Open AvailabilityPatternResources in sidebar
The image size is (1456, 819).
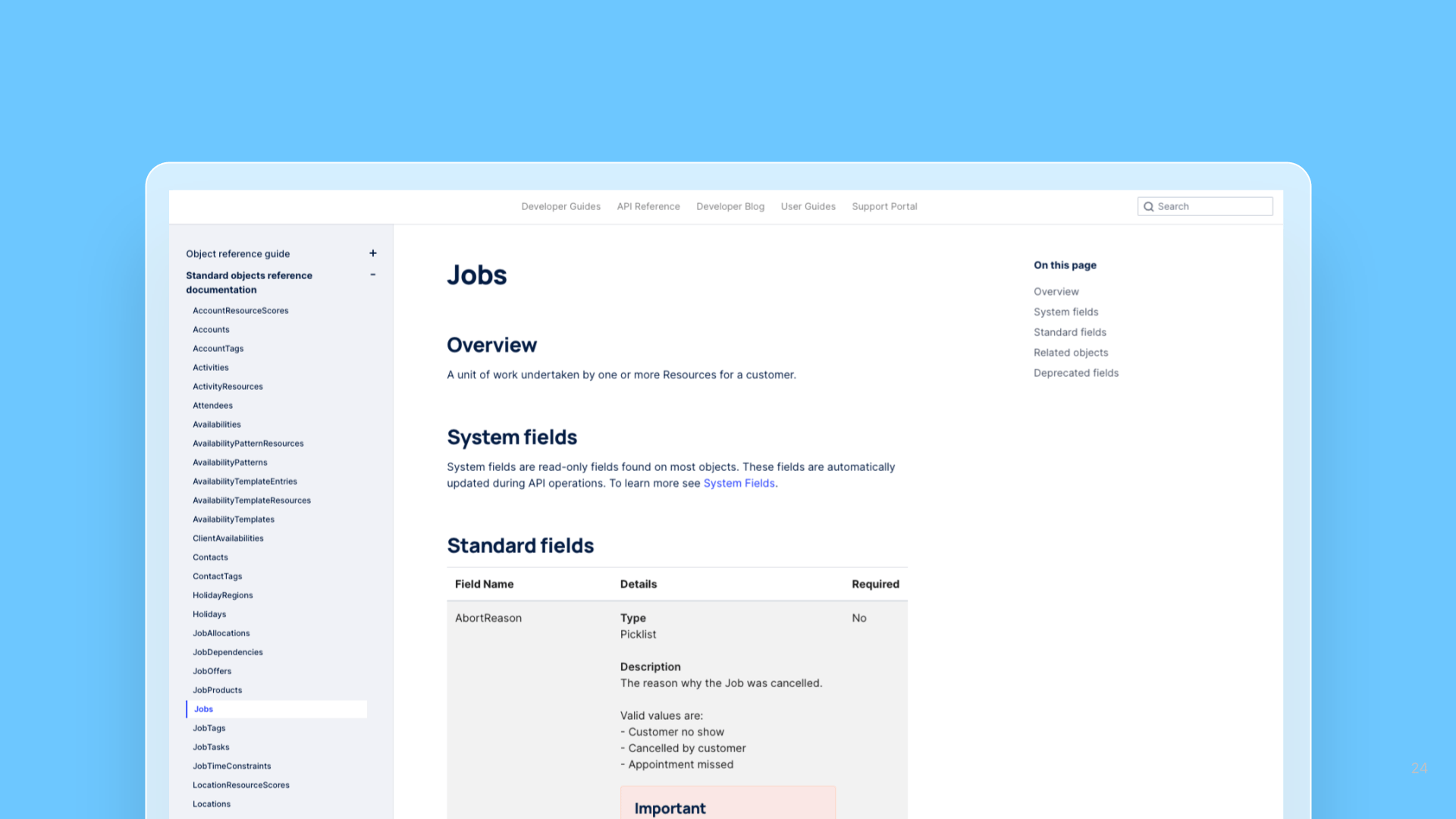coord(248,444)
